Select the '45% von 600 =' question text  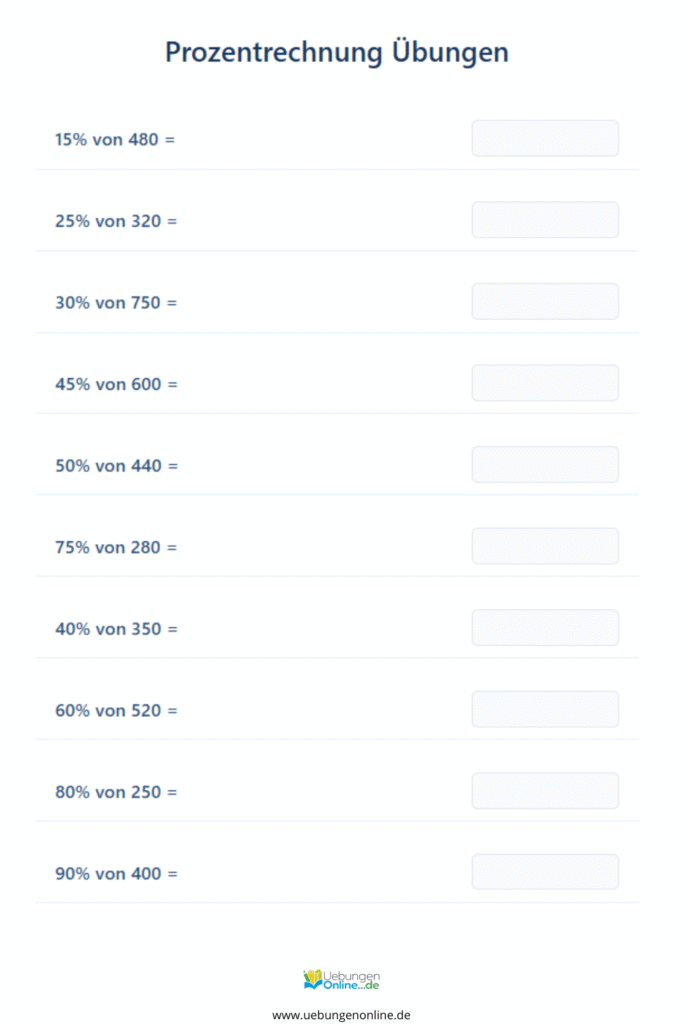116,384
